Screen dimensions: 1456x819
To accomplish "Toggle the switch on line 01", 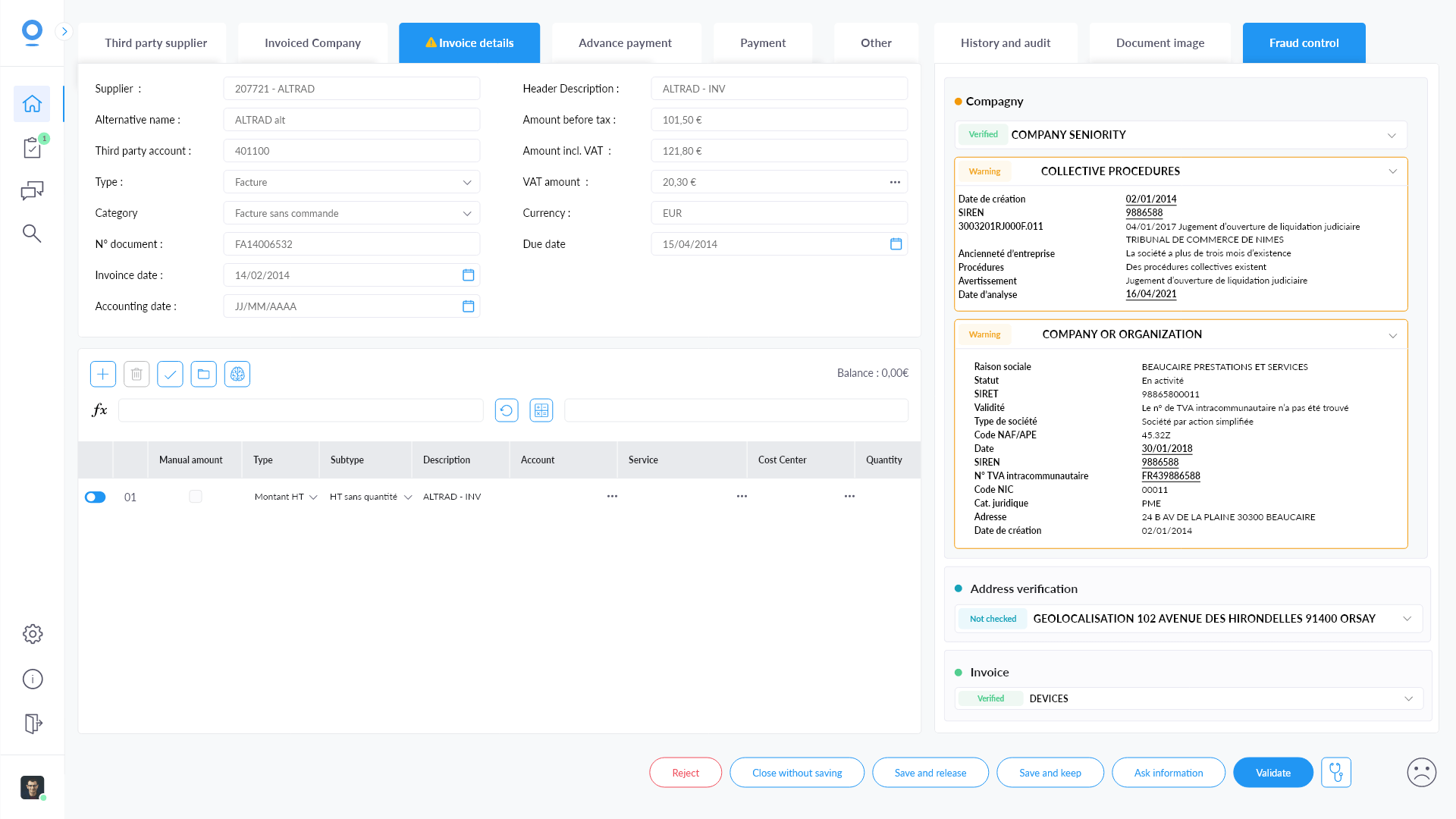I will [x=96, y=497].
